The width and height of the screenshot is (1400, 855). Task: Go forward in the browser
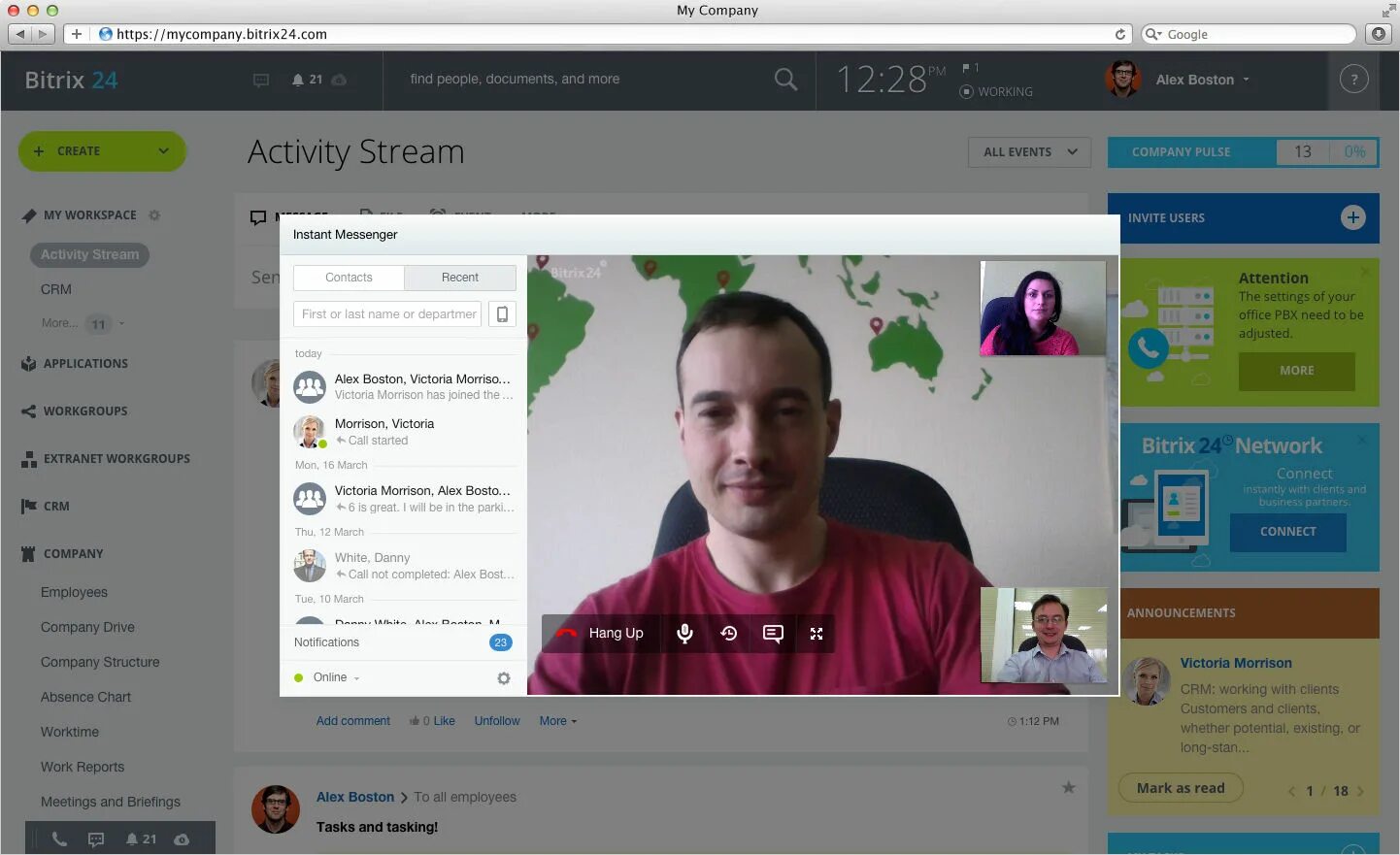(43, 34)
